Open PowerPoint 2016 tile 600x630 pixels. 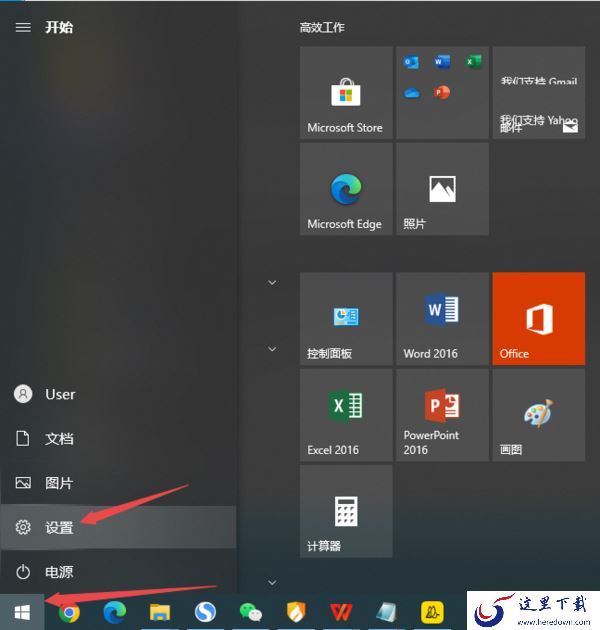pyautogui.click(x=442, y=415)
